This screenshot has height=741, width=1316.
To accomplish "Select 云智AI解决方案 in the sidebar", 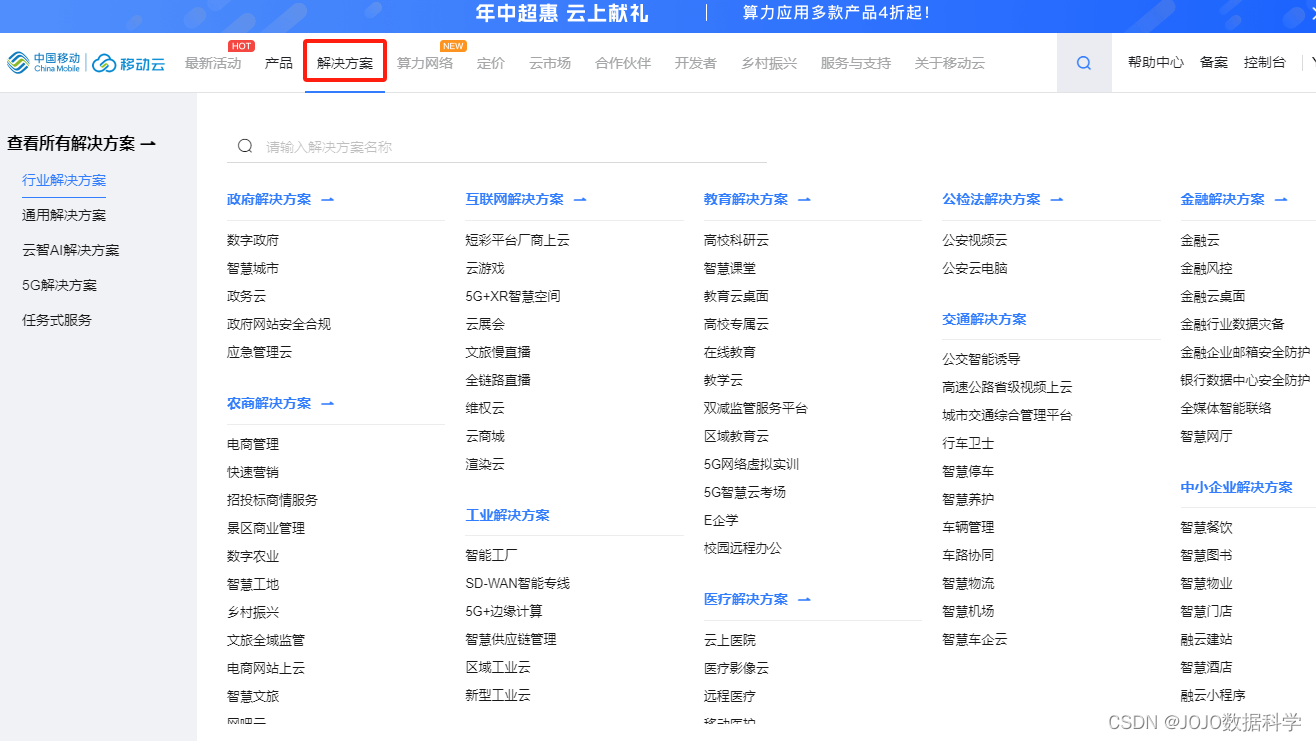I will point(71,251).
